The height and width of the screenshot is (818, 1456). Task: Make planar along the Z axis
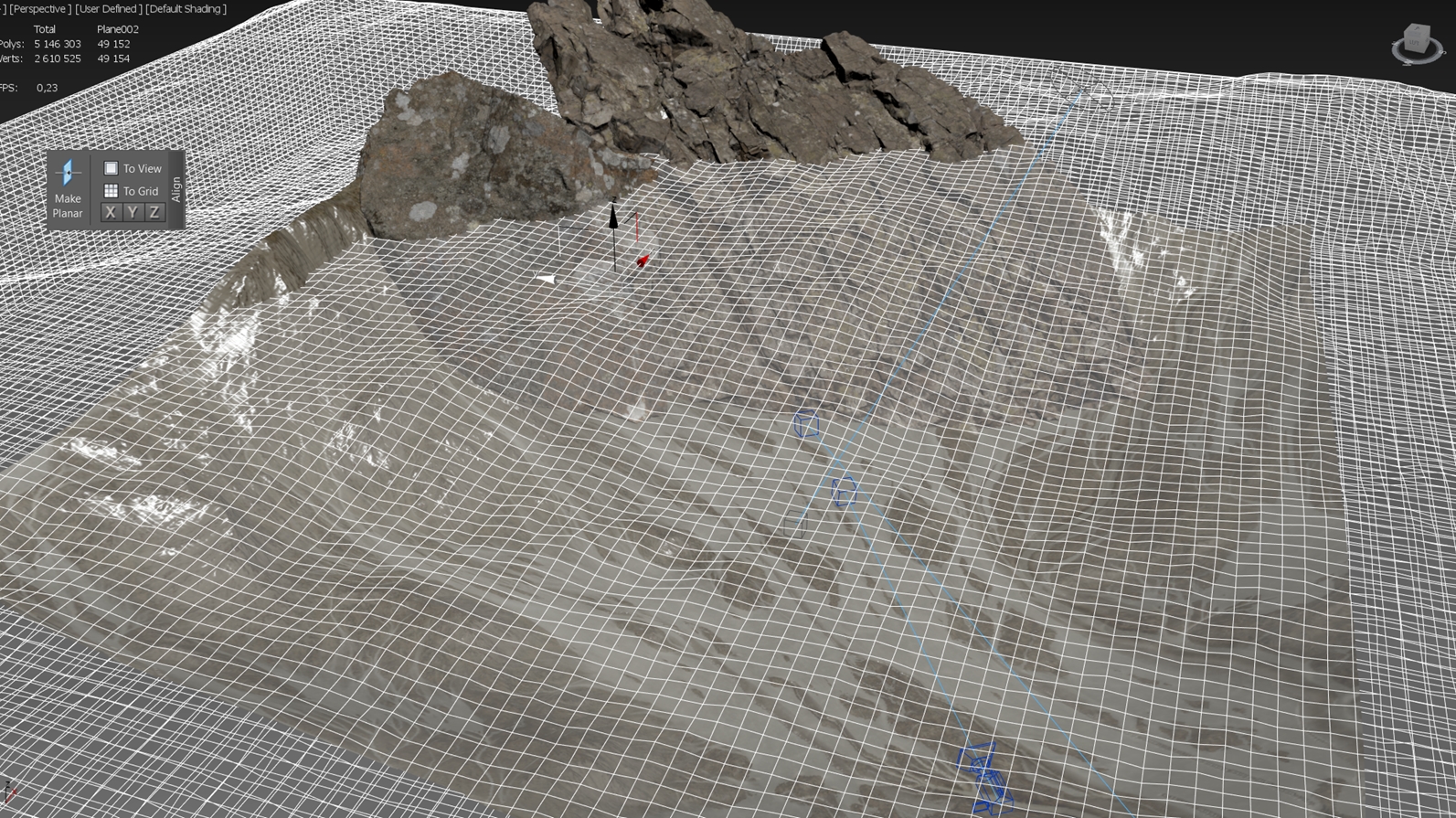[154, 213]
